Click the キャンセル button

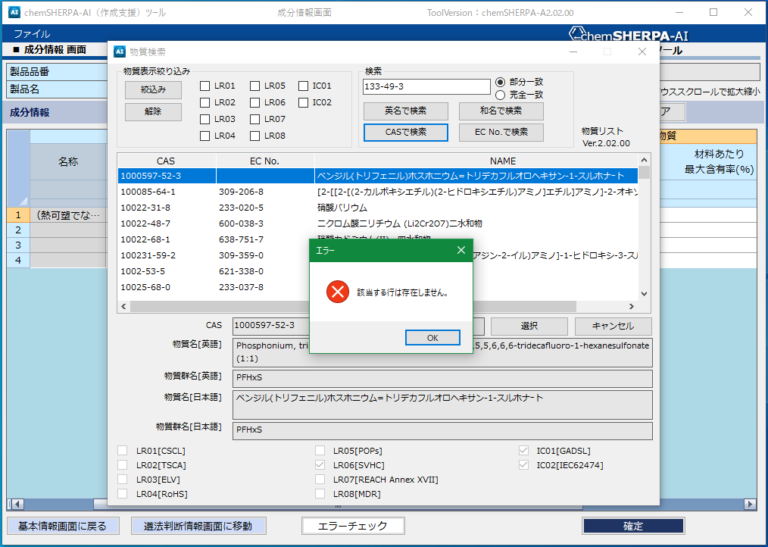click(613, 326)
